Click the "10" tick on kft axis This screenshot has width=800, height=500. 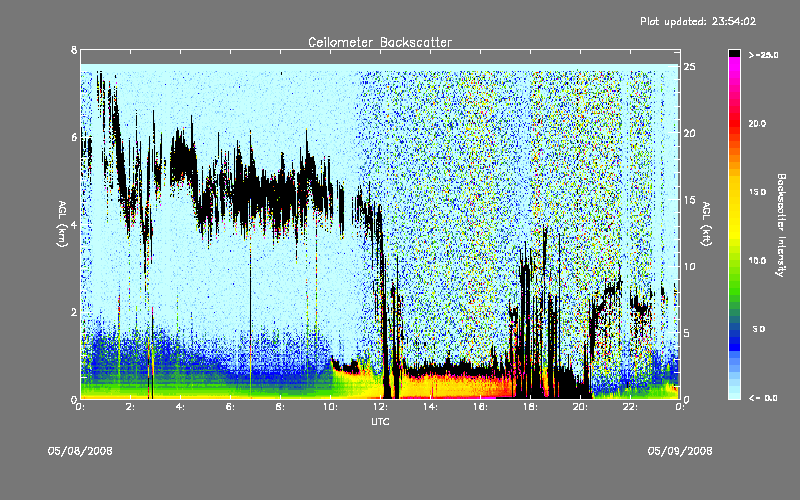[x=690, y=266]
